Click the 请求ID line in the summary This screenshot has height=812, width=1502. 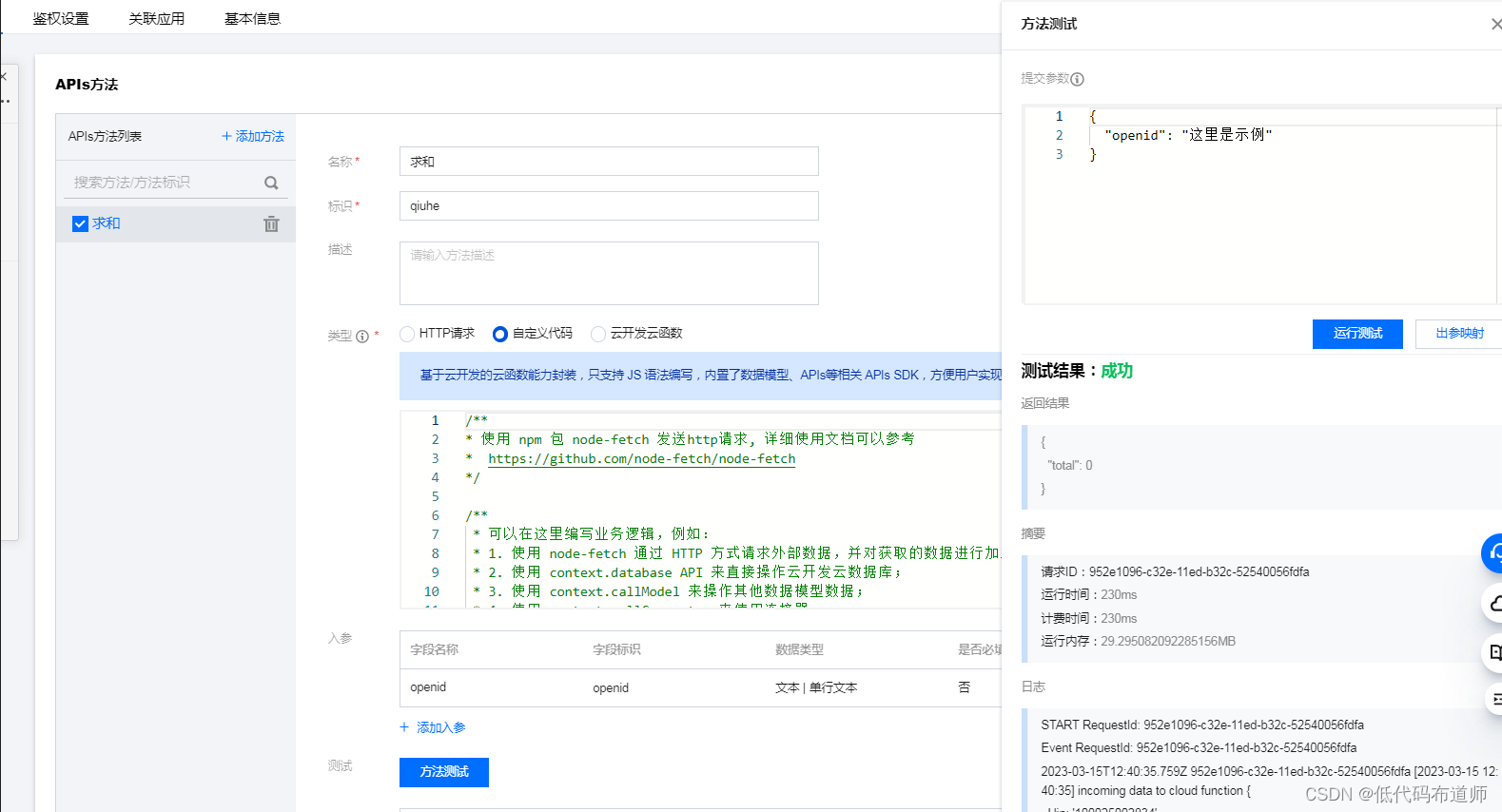pos(1175,571)
